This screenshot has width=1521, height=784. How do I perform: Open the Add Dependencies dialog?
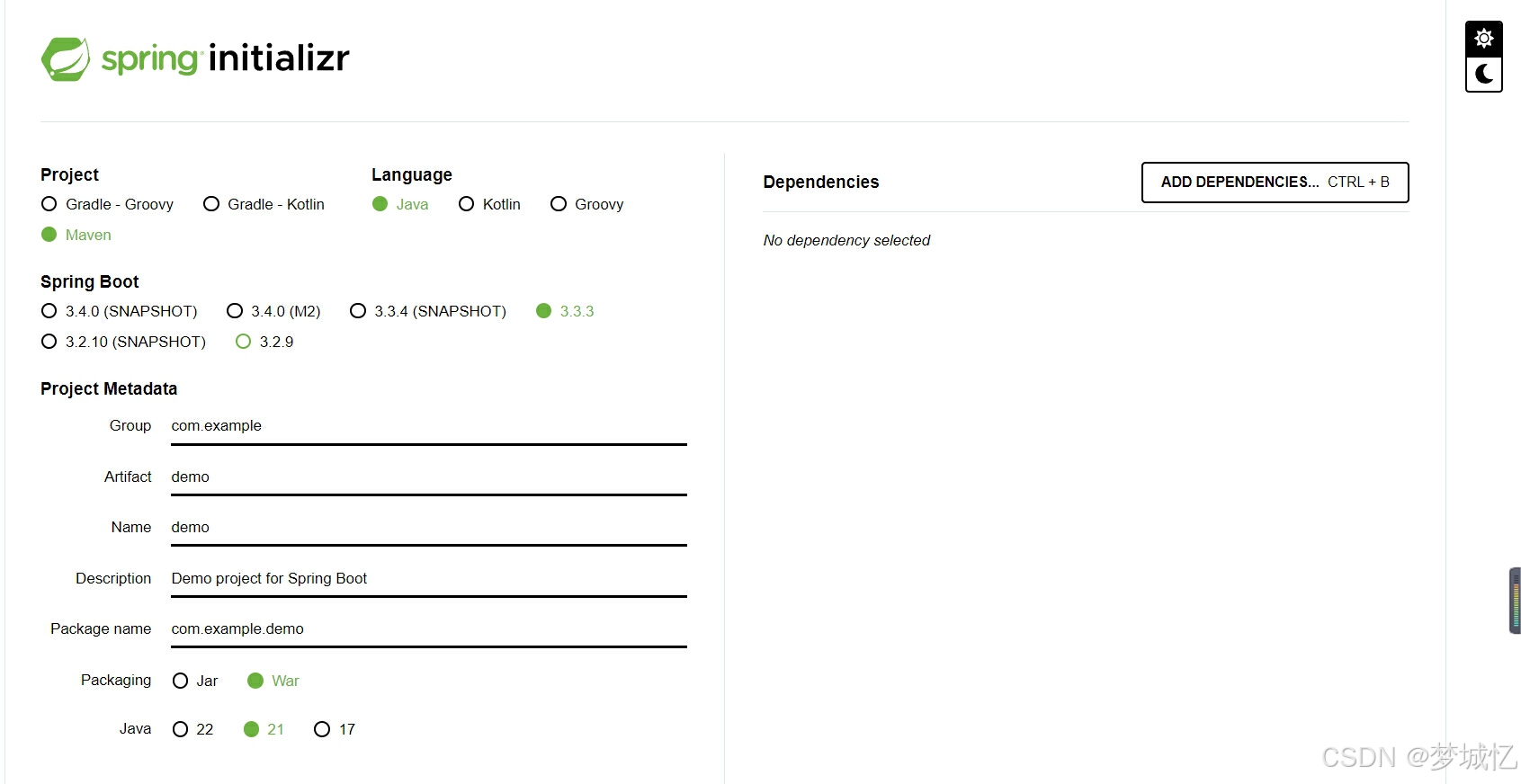click(x=1275, y=183)
